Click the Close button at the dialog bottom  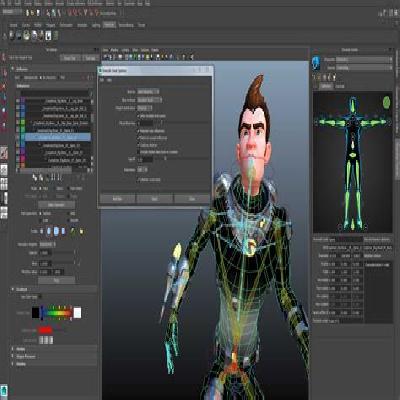(x=192, y=199)
